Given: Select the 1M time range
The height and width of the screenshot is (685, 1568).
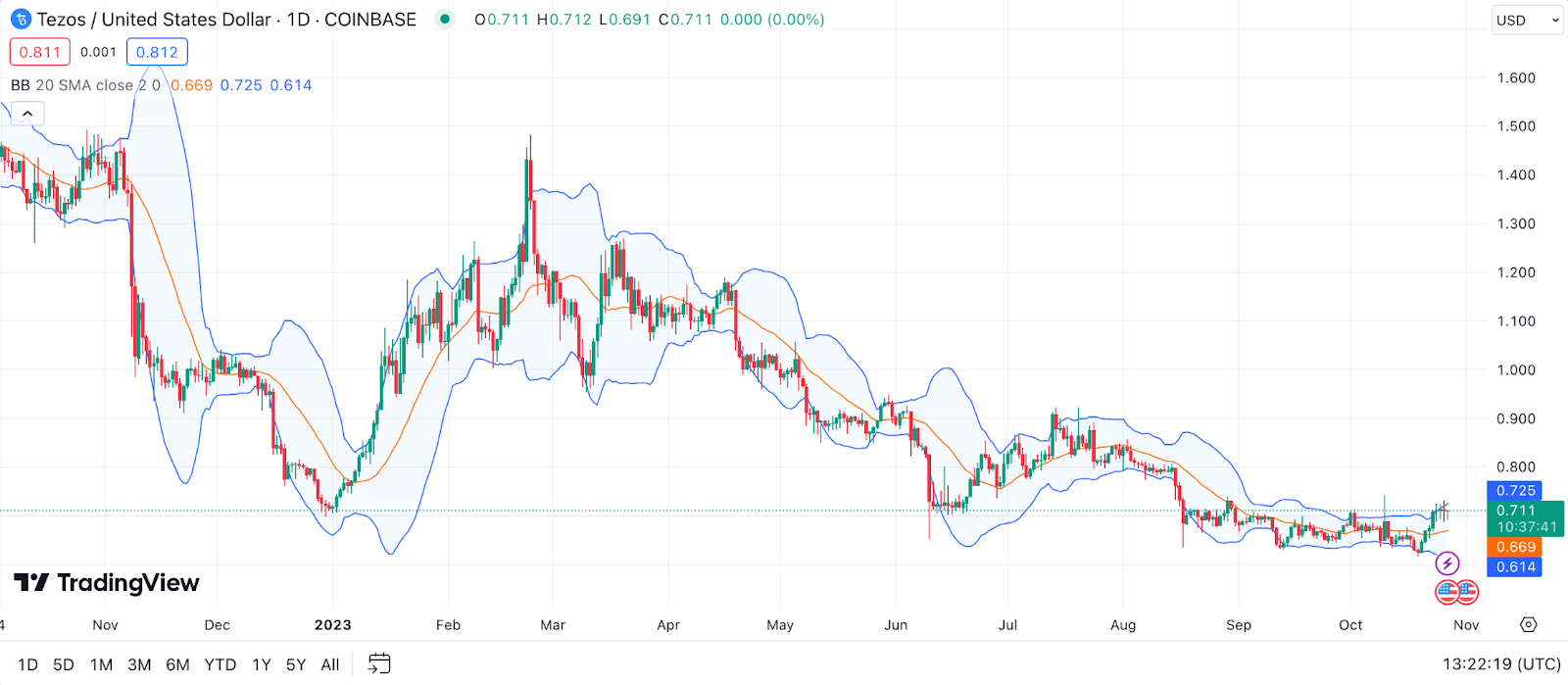Looking at the screenshot, I should pos(101,664).
